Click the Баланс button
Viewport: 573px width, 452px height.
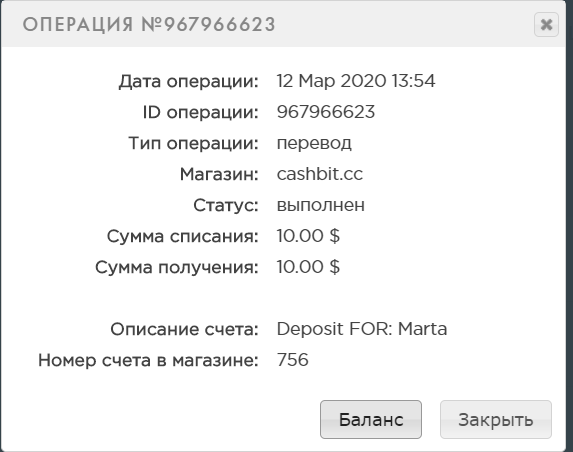371,419
